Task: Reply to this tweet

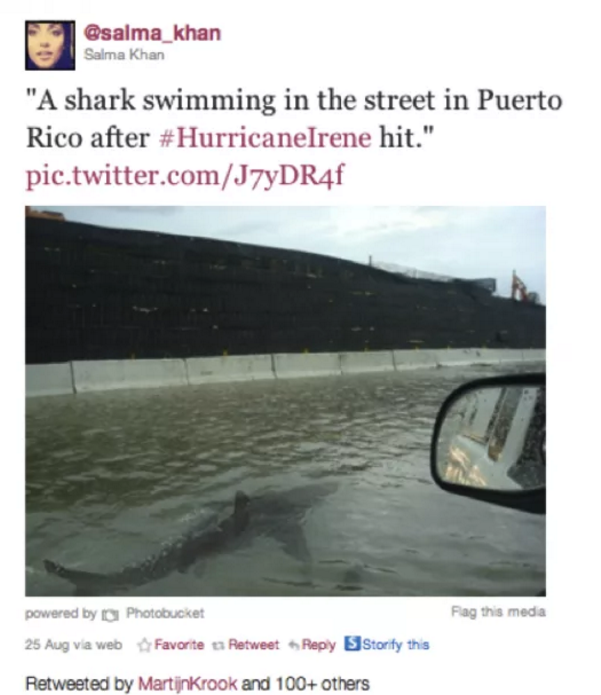Action: tap(318, 645)
